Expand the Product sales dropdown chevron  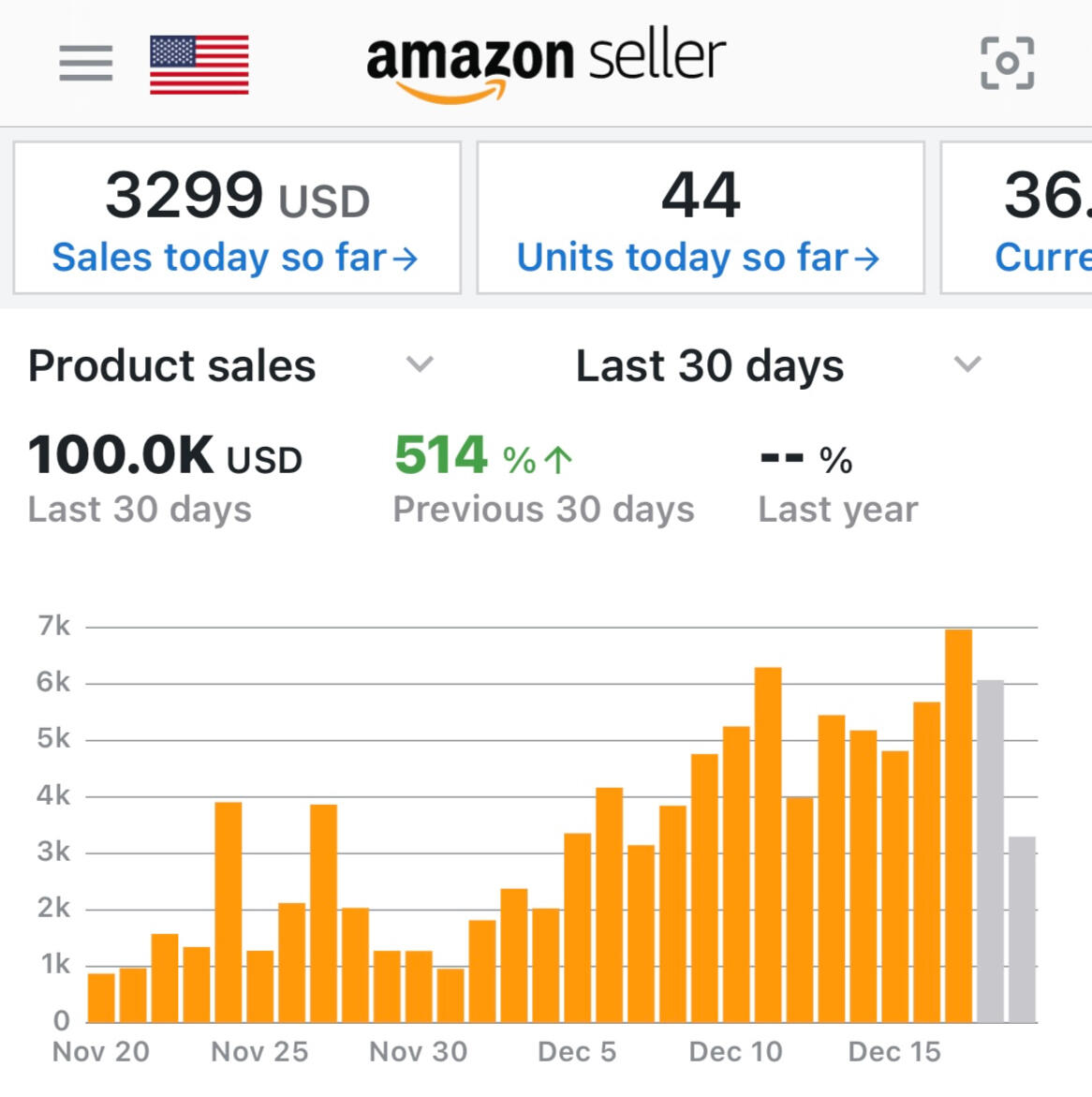pos(420,363)
